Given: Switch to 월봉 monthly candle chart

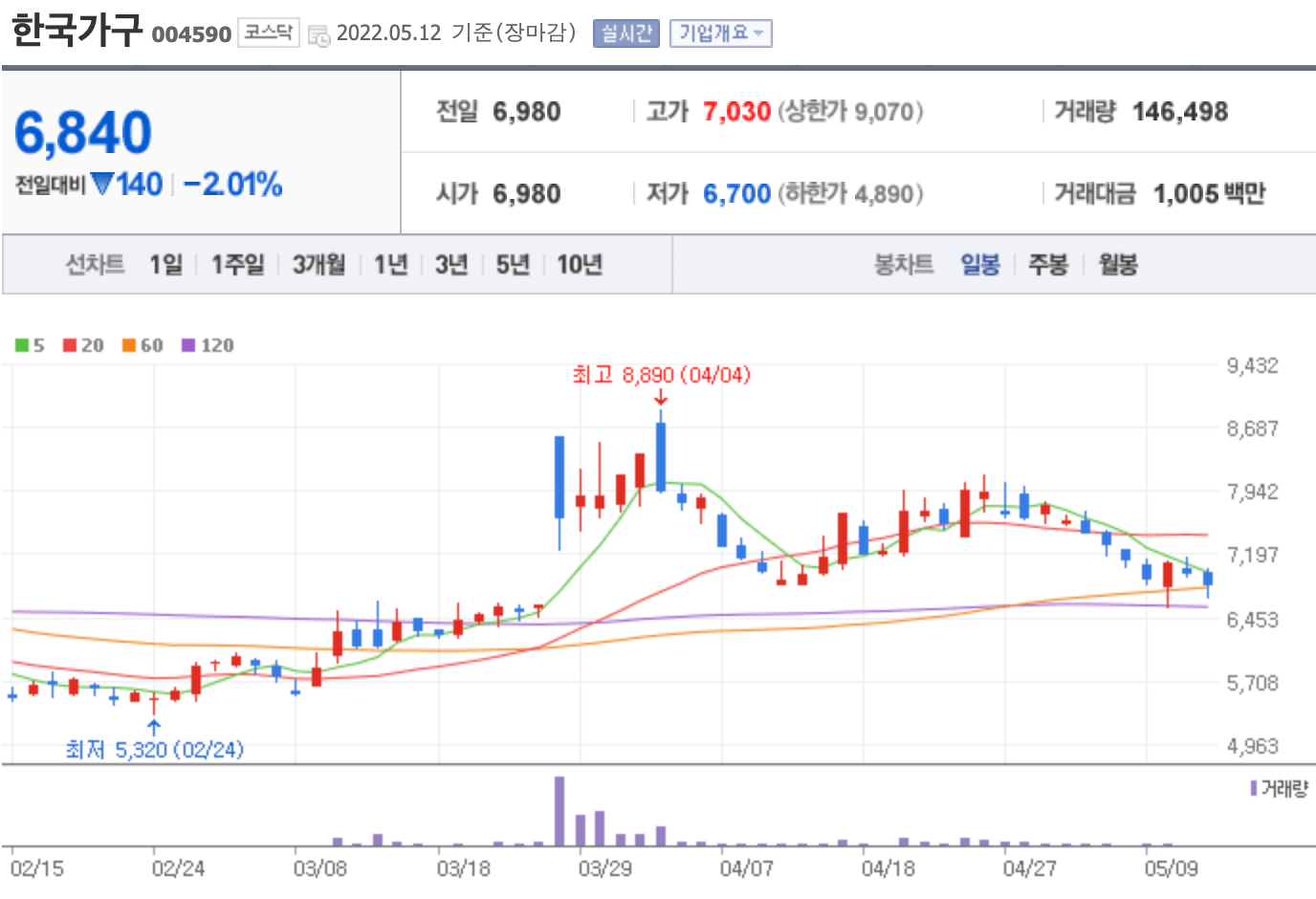Looking at the screenshot, I should (1118, 264).
